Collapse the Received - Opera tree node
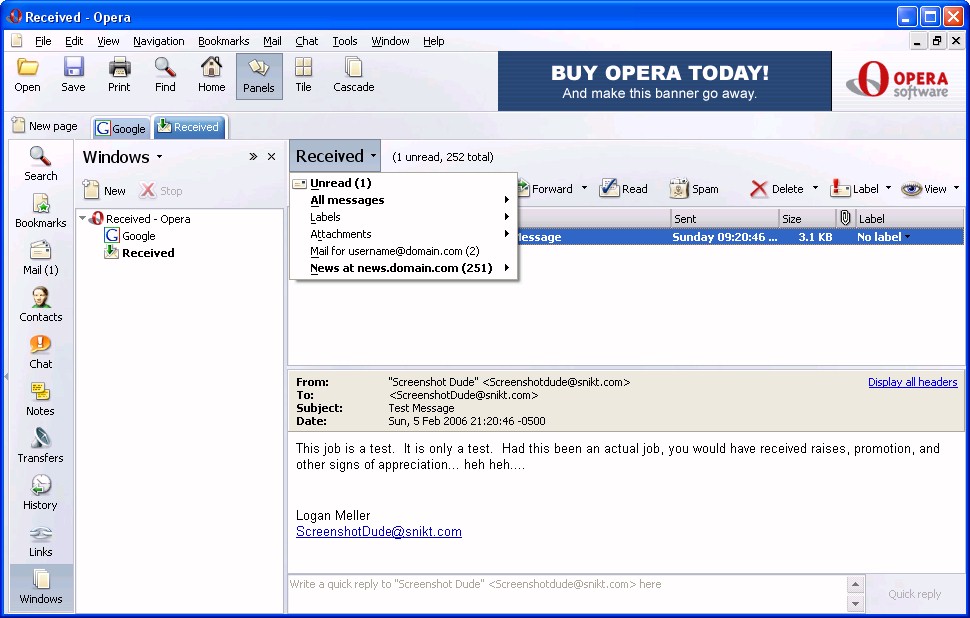970x618 pixels. pos(83,219)
